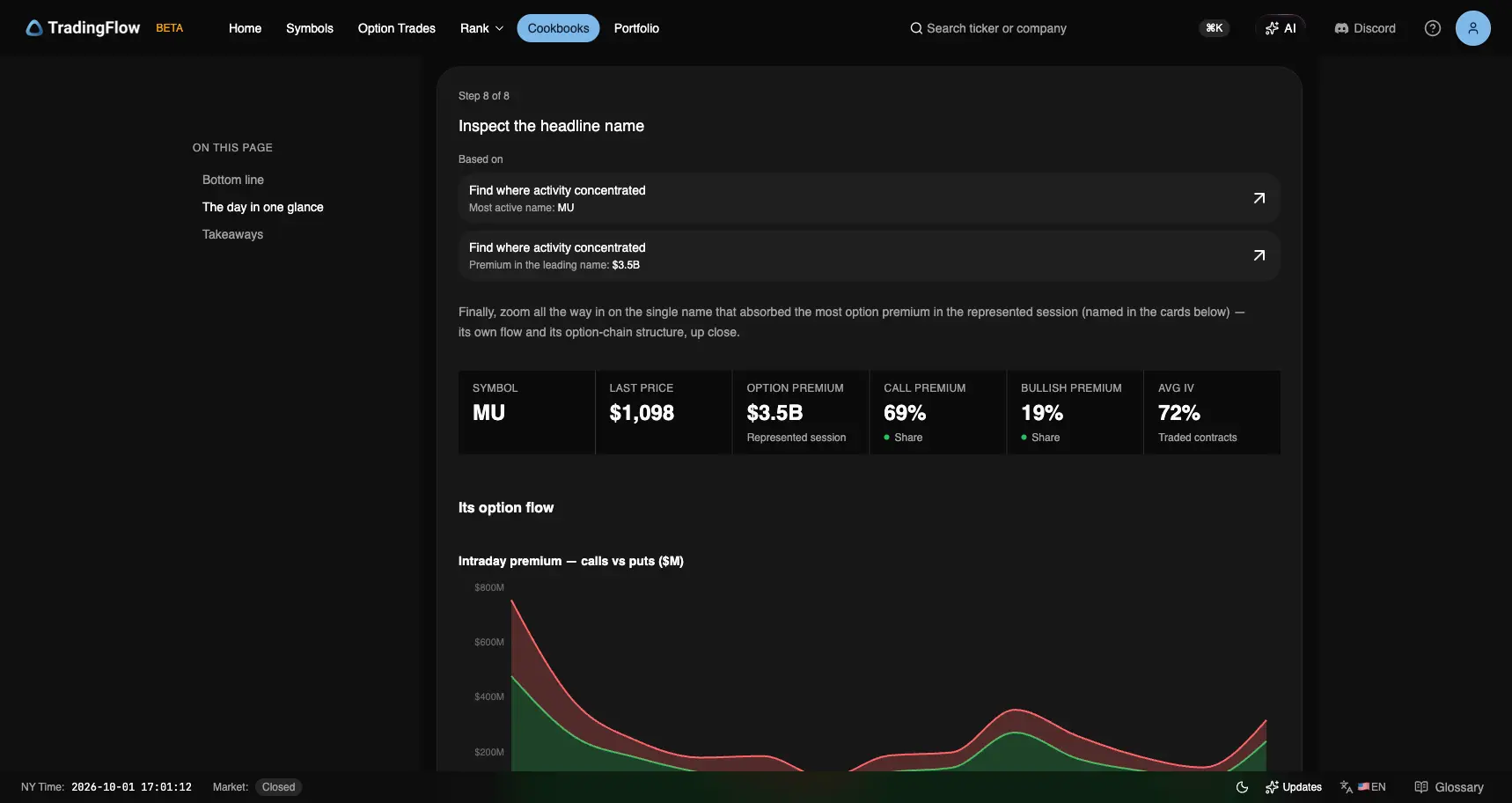Open arrow on Premium in leading name card
1512x803 pixels.
coord(1259,255)
